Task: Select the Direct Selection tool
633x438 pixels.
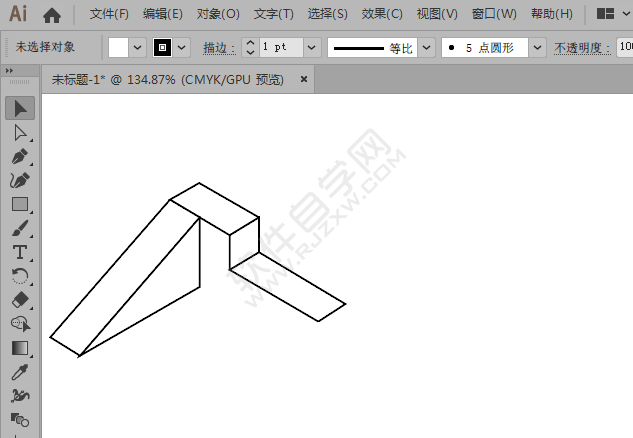Action: [20, 133]
